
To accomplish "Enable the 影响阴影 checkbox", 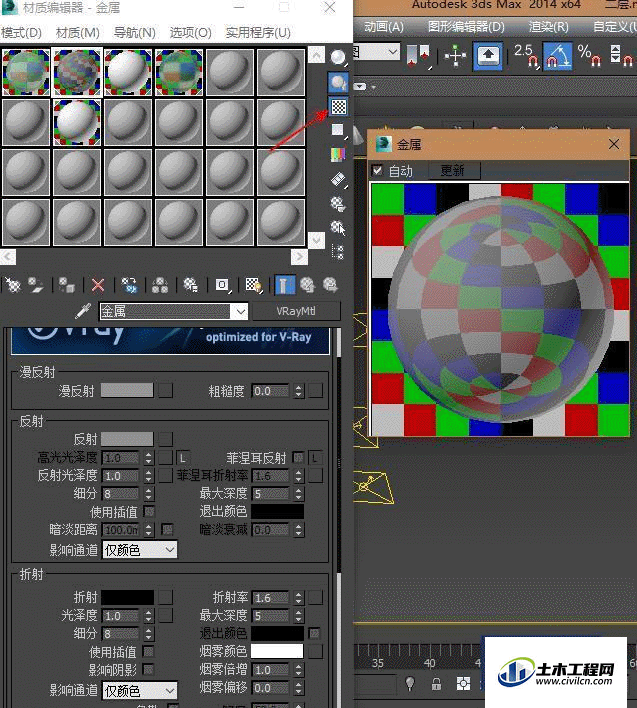I will click(x=148, y=669).
